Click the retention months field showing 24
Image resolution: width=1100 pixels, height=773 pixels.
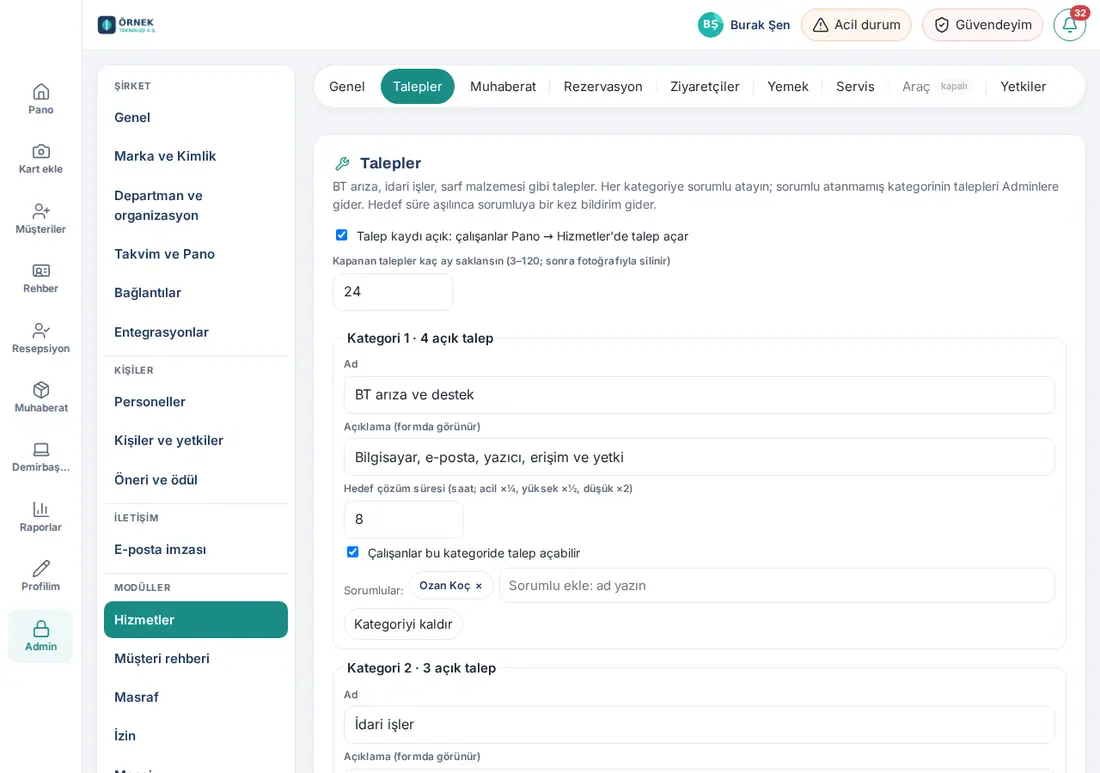click(393, 292)
